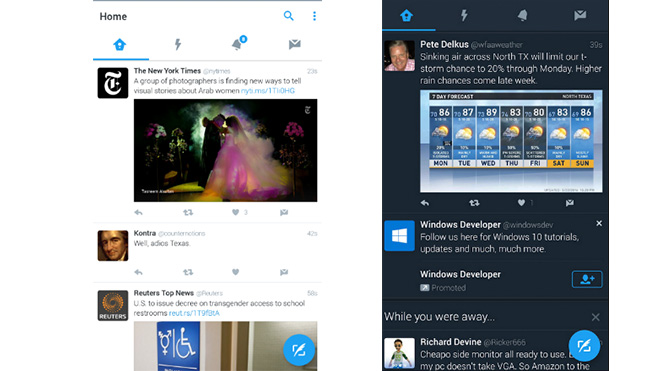Select the Home tab in the dark theme app
The width and height of the screenshot is (660, 371).
coord(406,16)
